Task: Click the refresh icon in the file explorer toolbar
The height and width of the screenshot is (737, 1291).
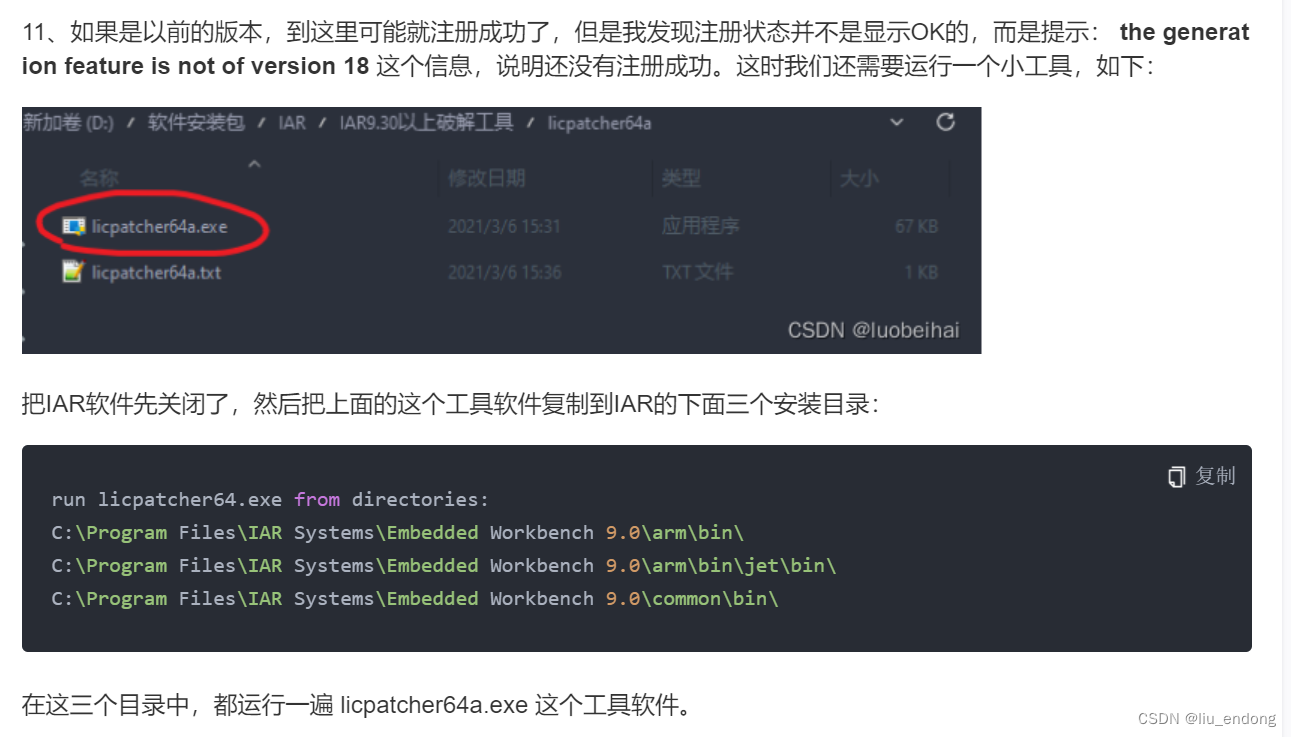Action: [946, 123]
